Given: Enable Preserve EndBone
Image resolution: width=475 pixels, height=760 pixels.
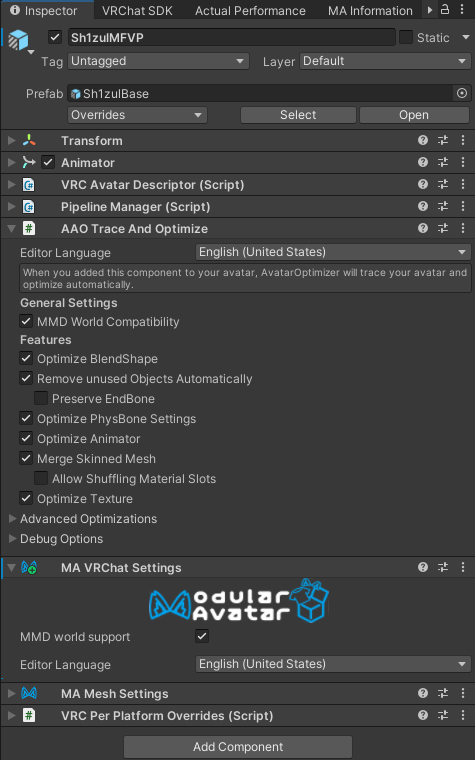Looking at the screenshot, I should tap(41, 398).
